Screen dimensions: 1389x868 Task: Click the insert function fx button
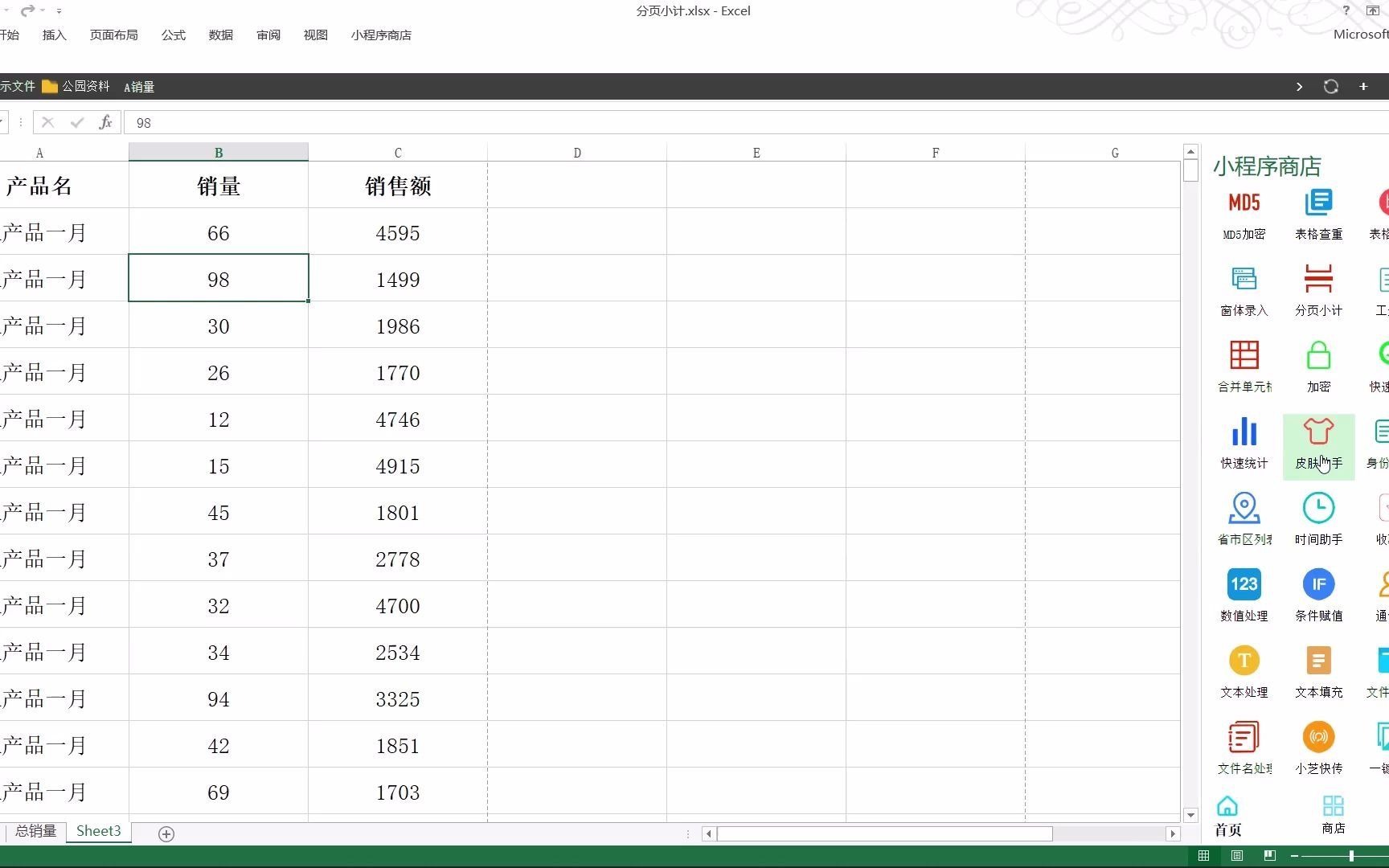click(x=105, y=122)
